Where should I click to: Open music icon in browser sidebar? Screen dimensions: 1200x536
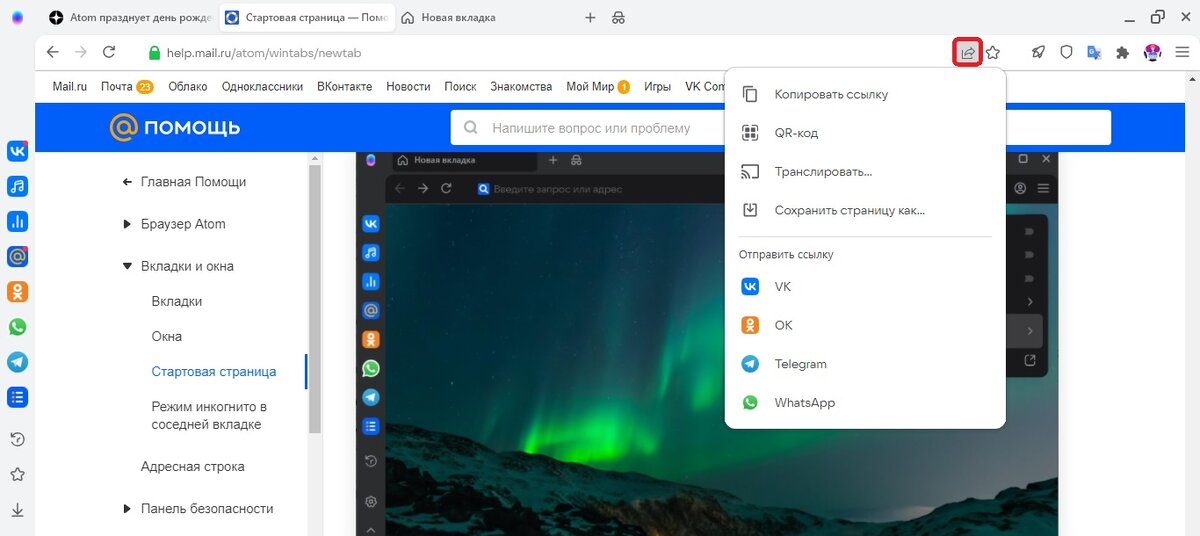(17, 186)
